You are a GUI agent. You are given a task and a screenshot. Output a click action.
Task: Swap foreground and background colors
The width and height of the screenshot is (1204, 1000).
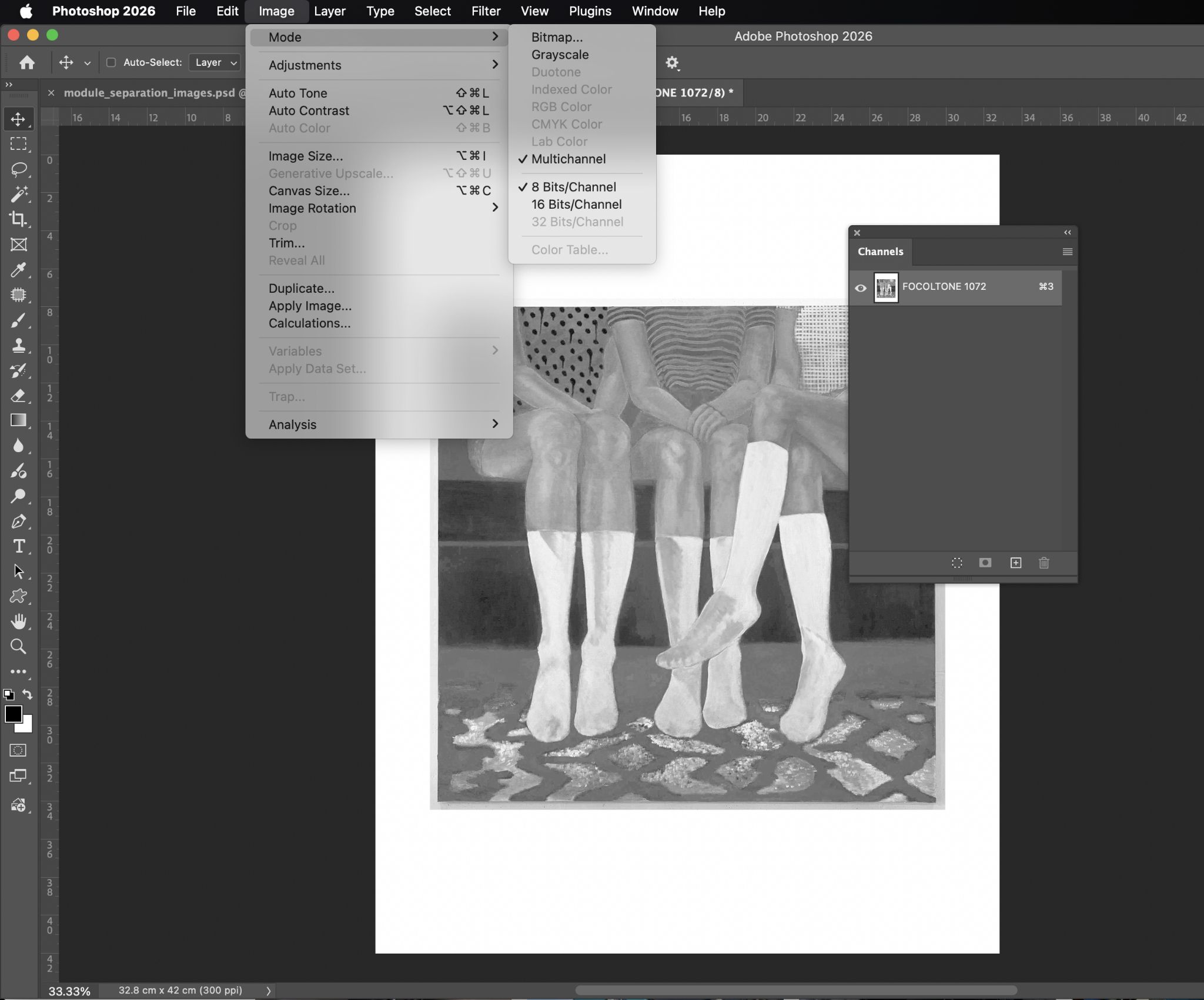[27, 694]
